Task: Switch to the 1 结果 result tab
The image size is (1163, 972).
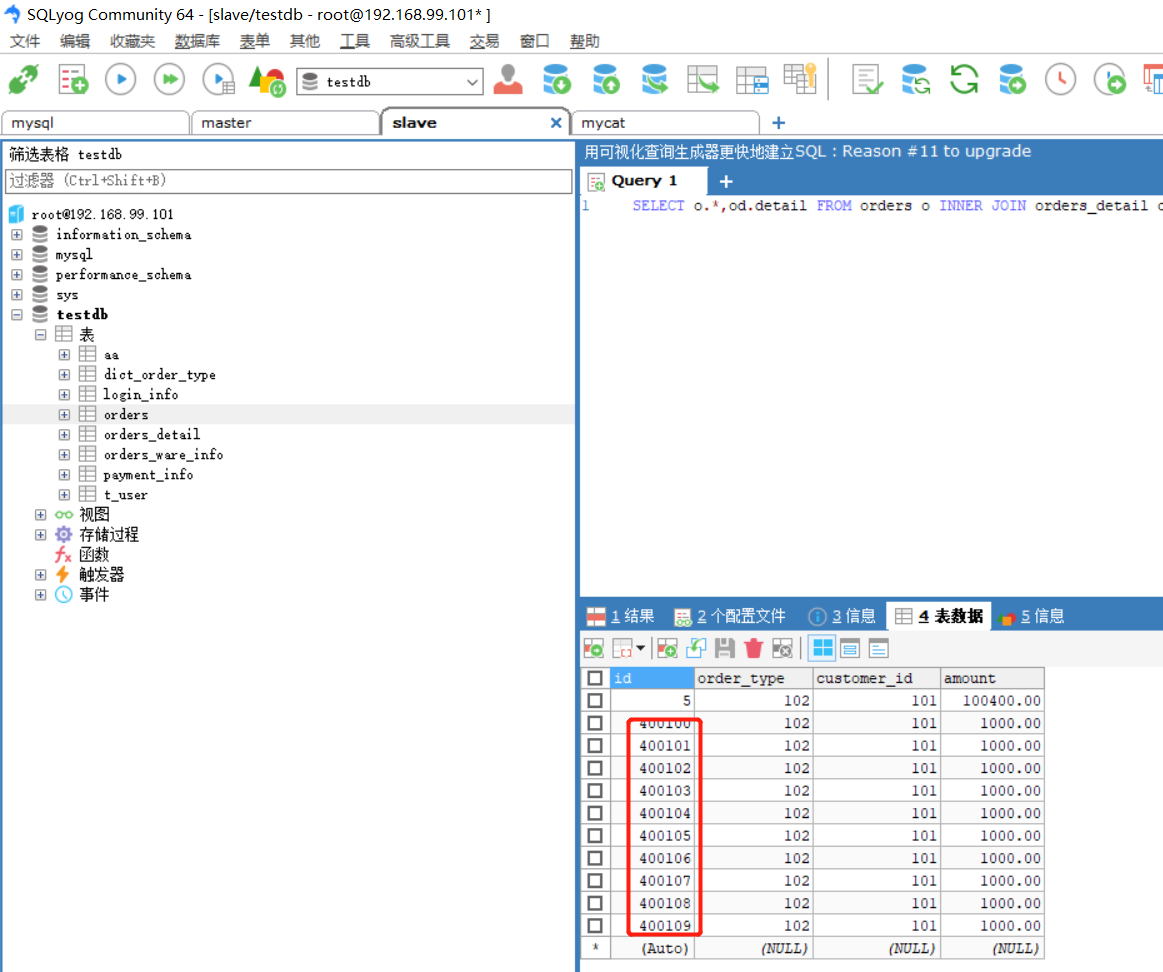Action: point(621,616)
